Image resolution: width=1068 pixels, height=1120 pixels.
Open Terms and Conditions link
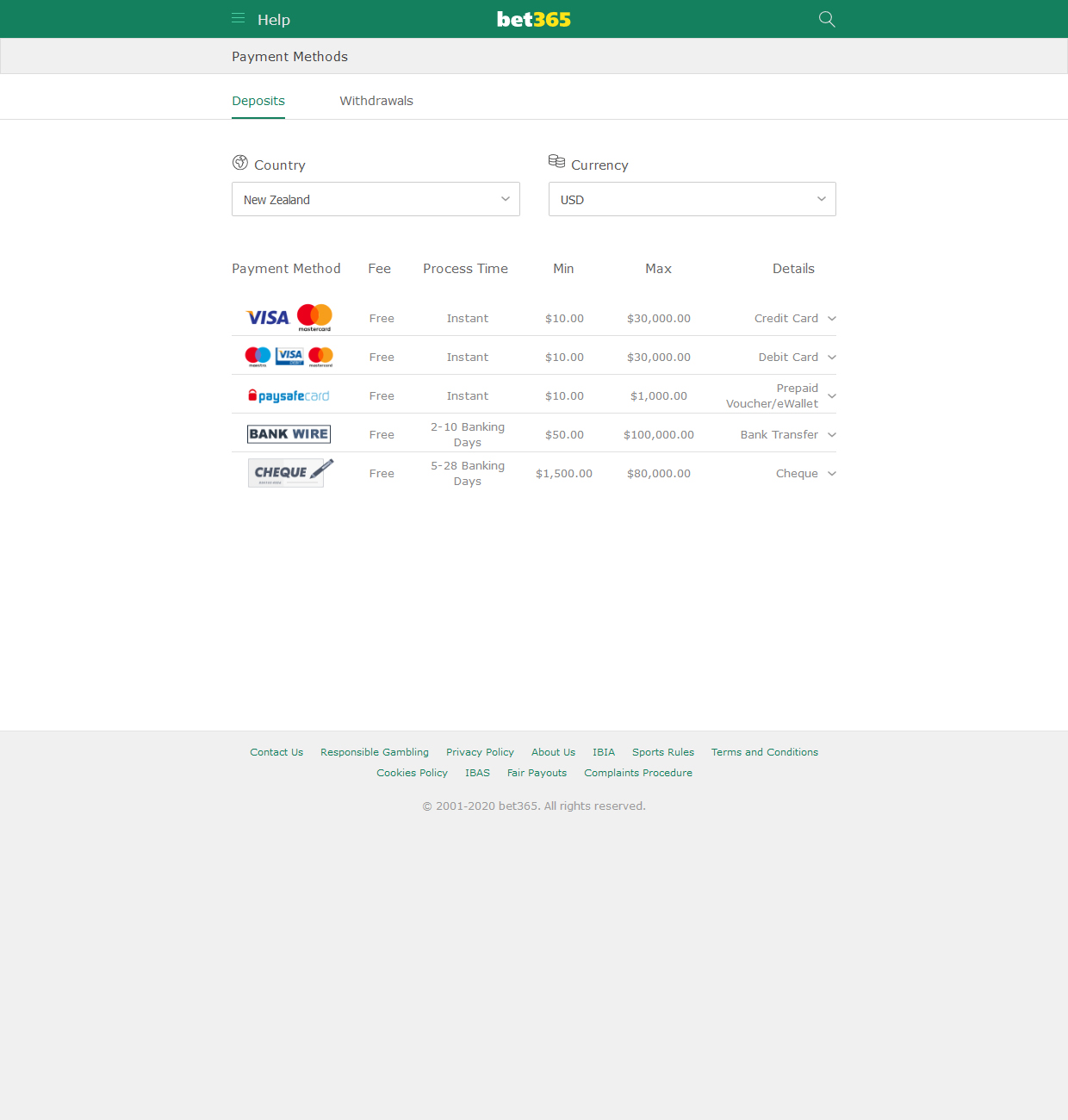(x=765, y=752)
